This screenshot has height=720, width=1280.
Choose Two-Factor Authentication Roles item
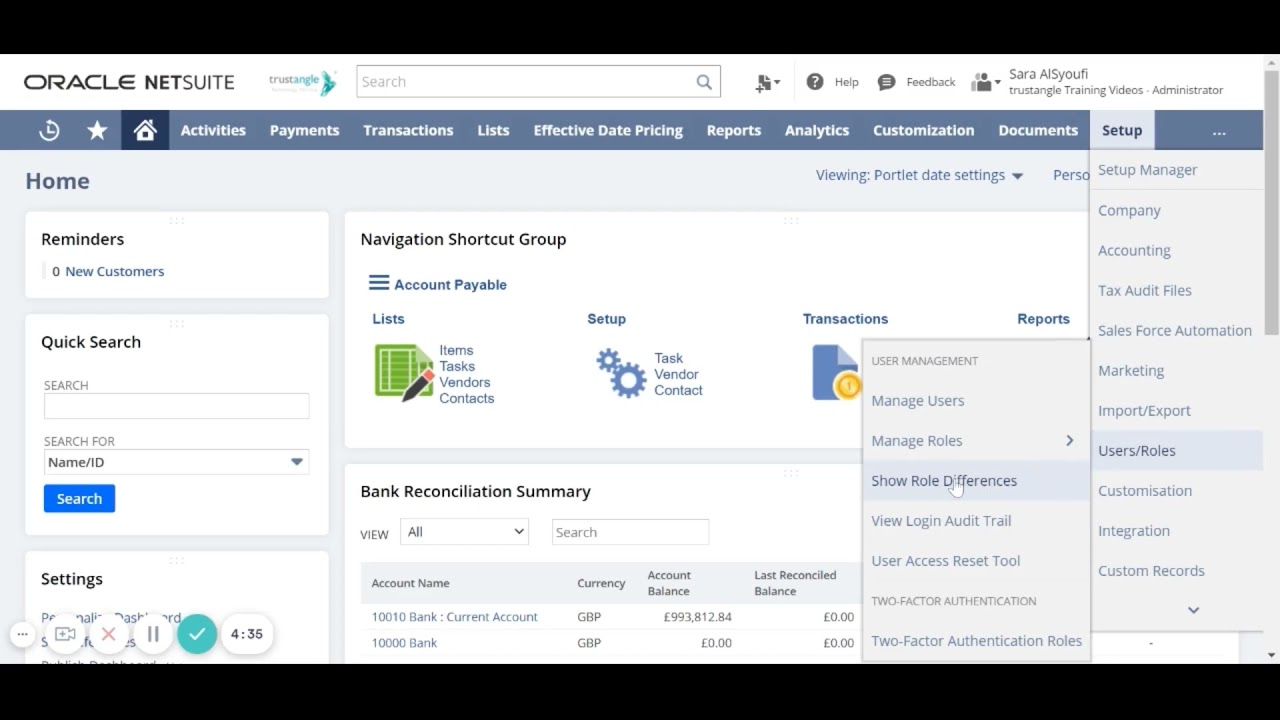[x=976, y=640]
